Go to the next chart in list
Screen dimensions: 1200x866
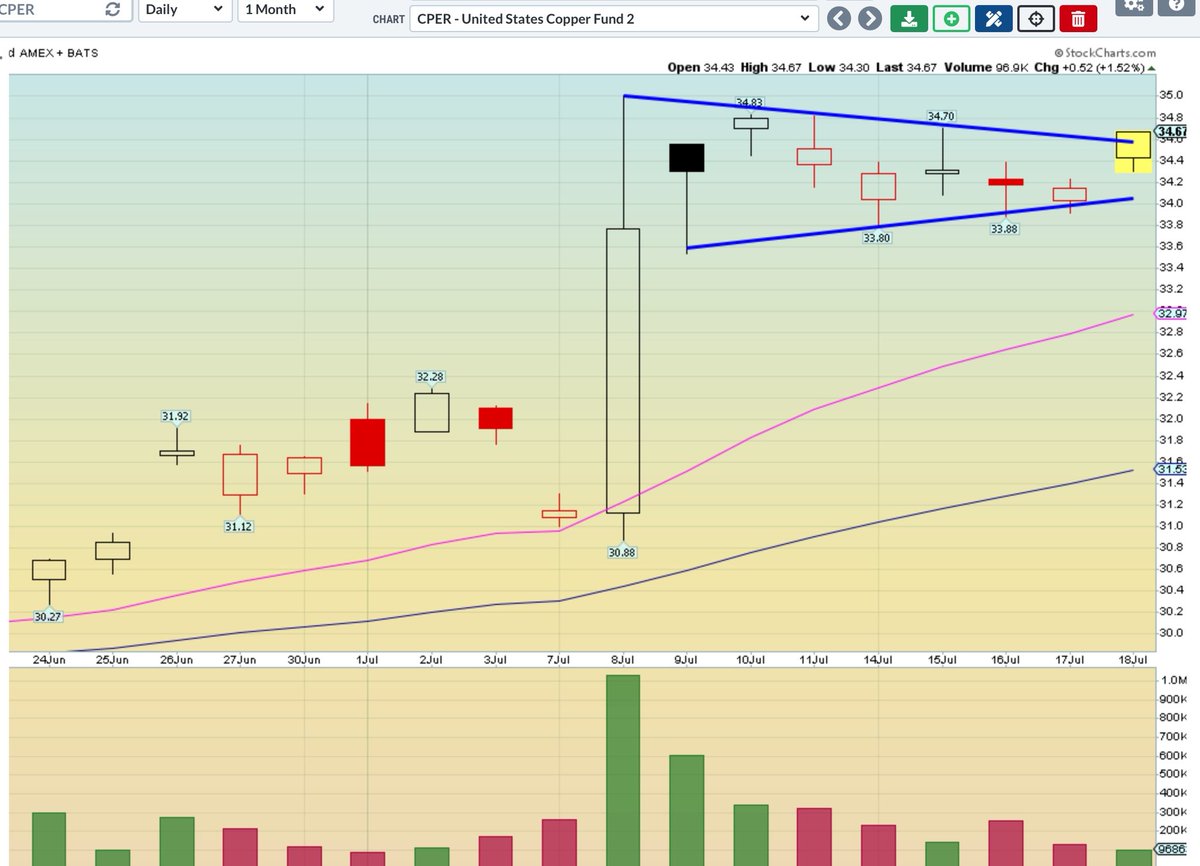point(871,18)
